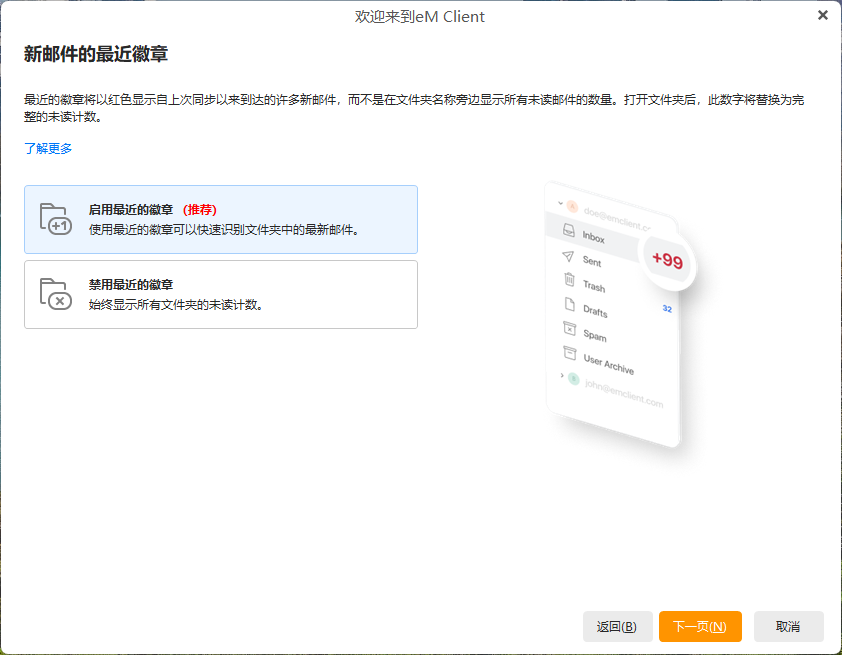
Task: Select the disable recent badges option
Action: tap(221, 294)
